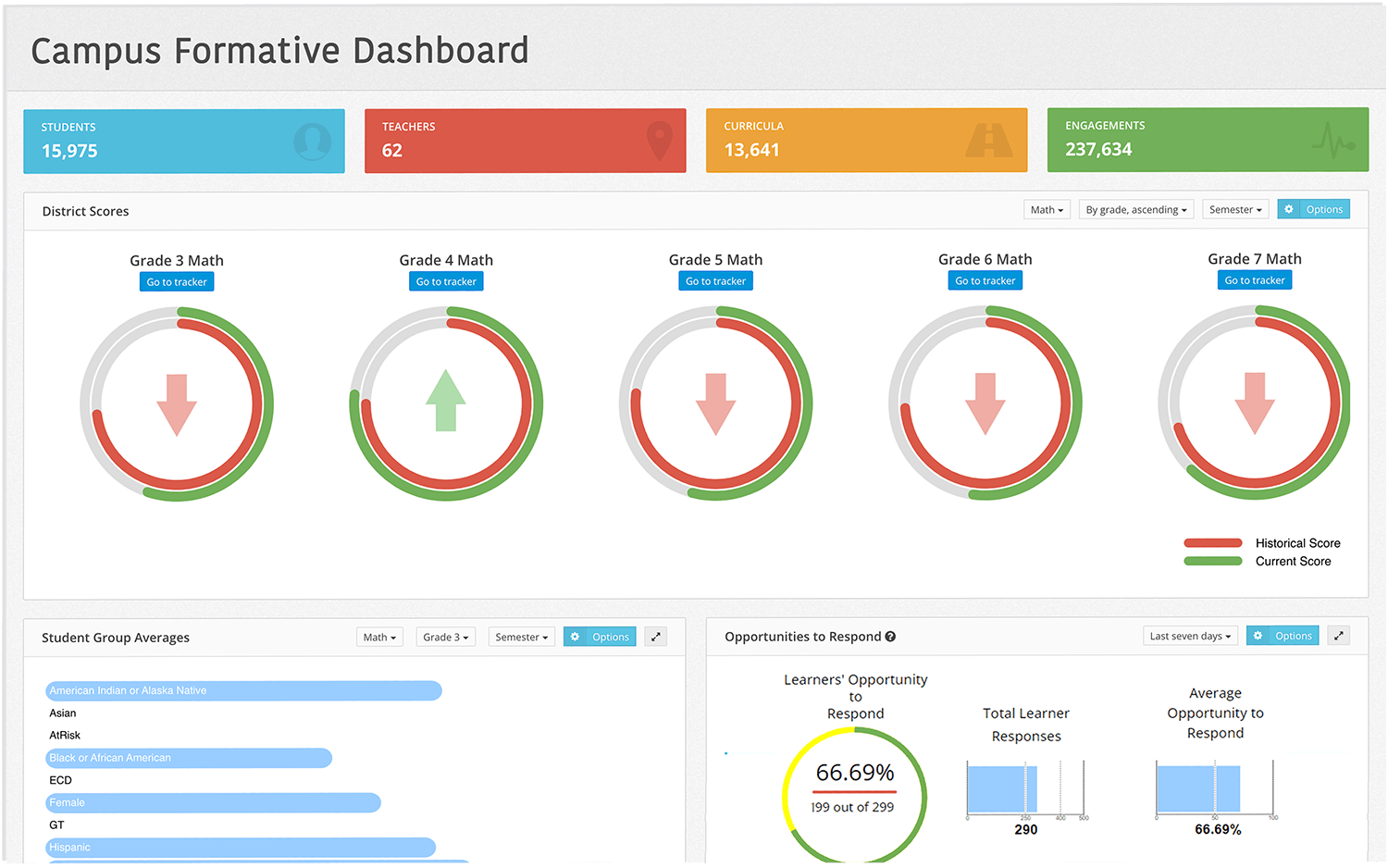Go to tracker for Grade 6 Math
1388x868 pixels.
tap(985, 280)
